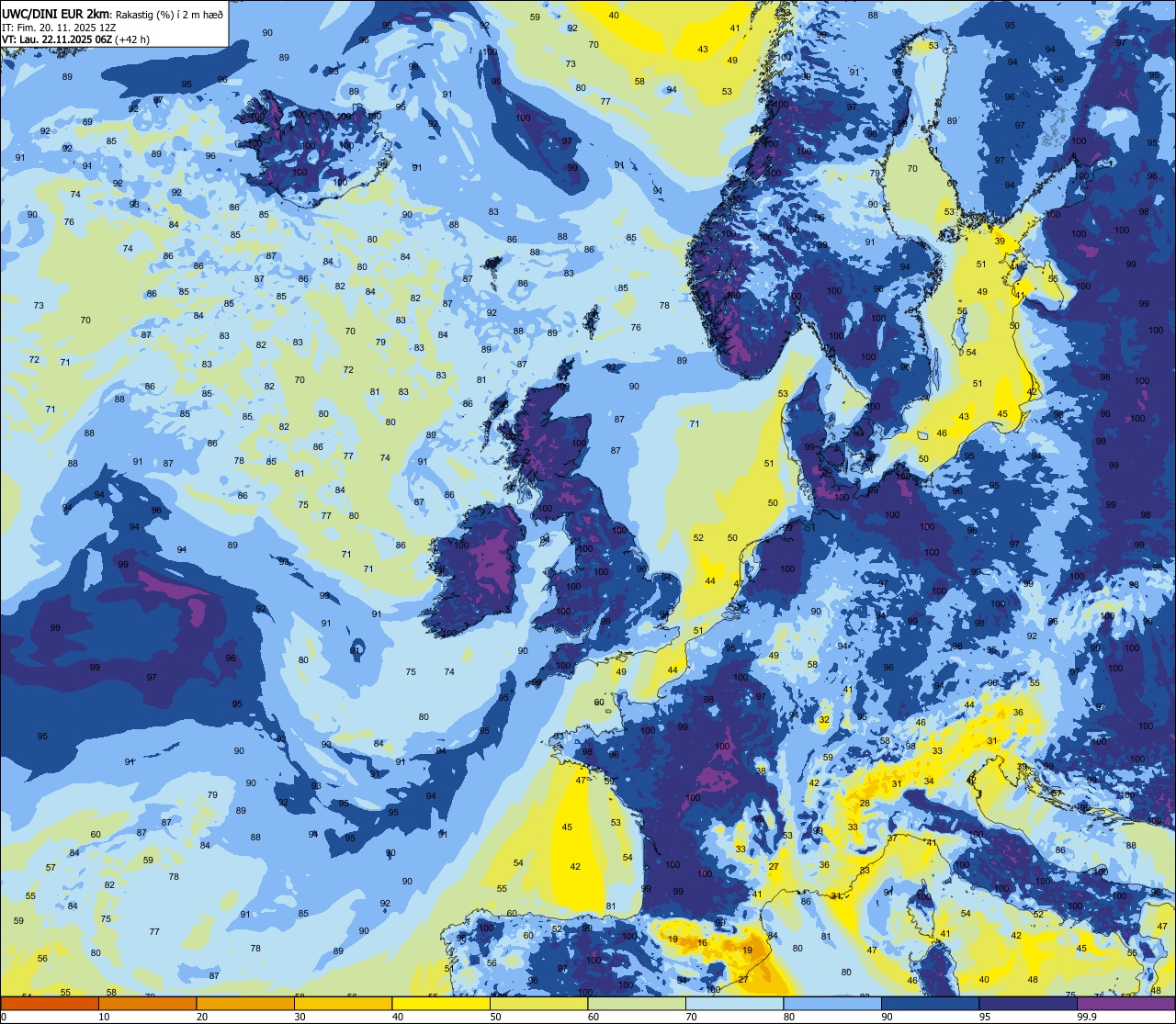Pick the 50–60 yellow-green legend swatch
This screenshot has height=1024, width=1176.
[x=538, y=1004]
